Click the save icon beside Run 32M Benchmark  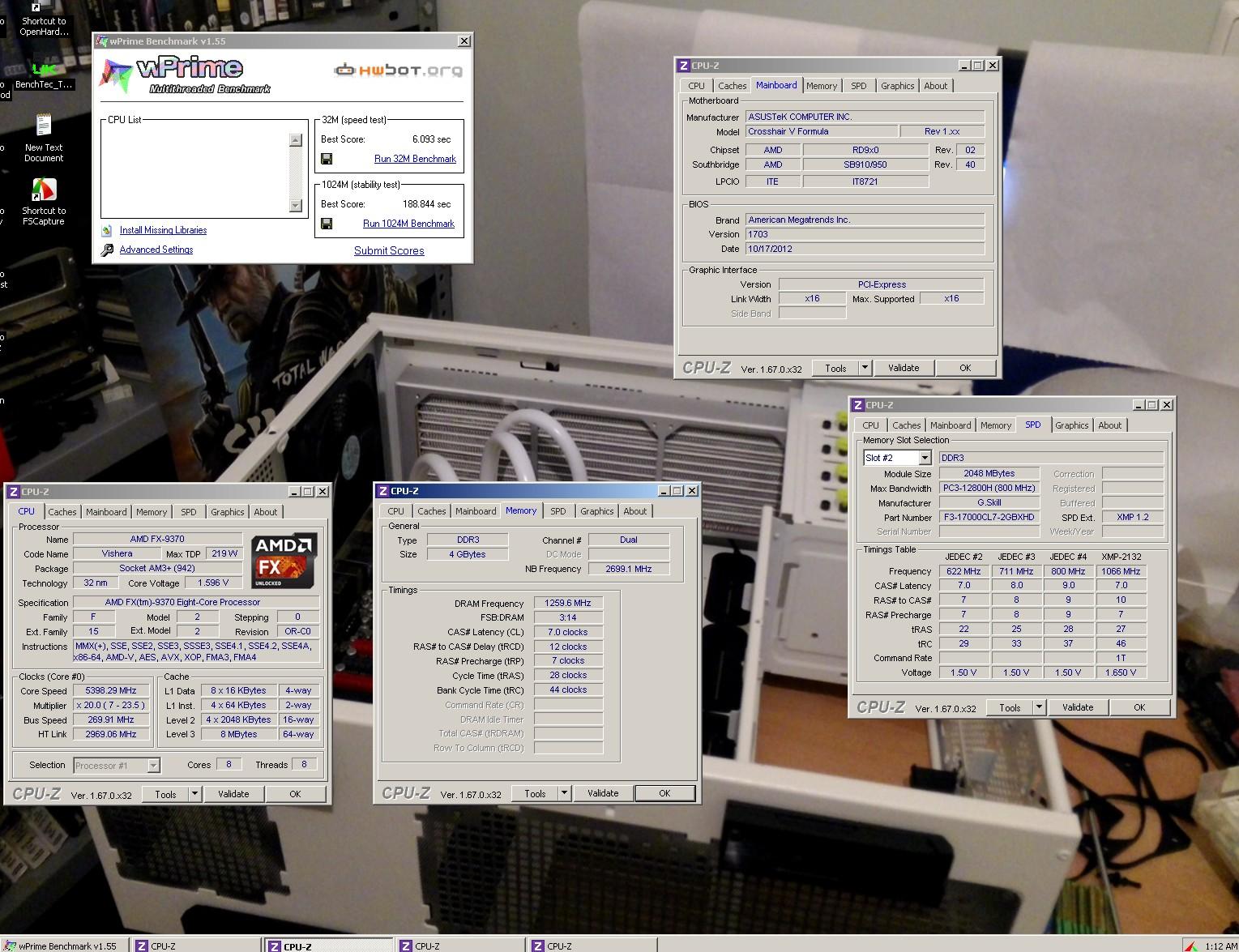click(327, 159)
